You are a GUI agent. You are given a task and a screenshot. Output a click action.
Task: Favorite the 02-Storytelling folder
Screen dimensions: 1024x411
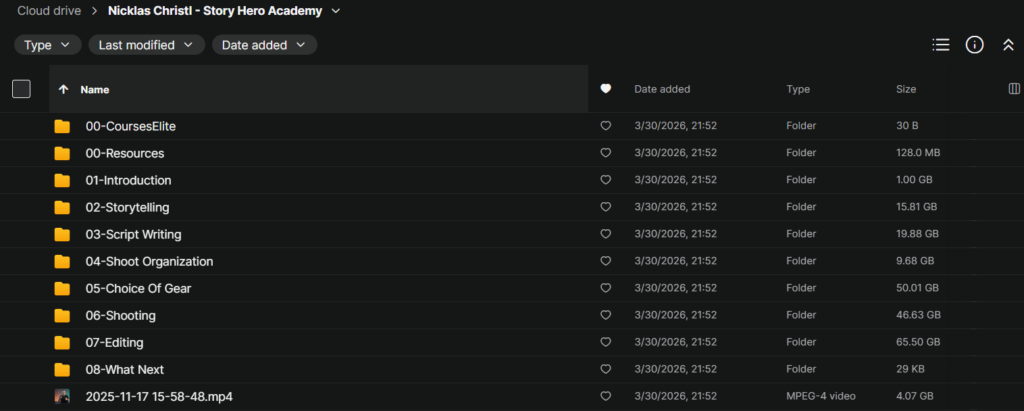tap(605, 207)
